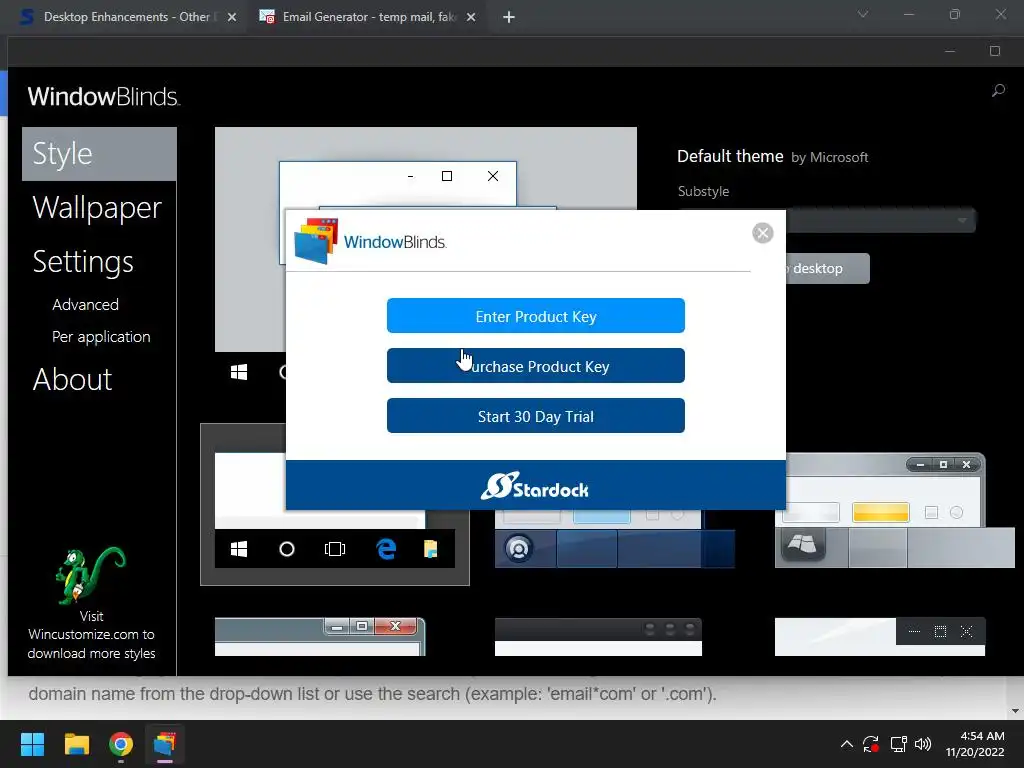Screen dimensions: 1024x768
Task: Expand the Substyle dropdown arrow
Action: (962, 220)
